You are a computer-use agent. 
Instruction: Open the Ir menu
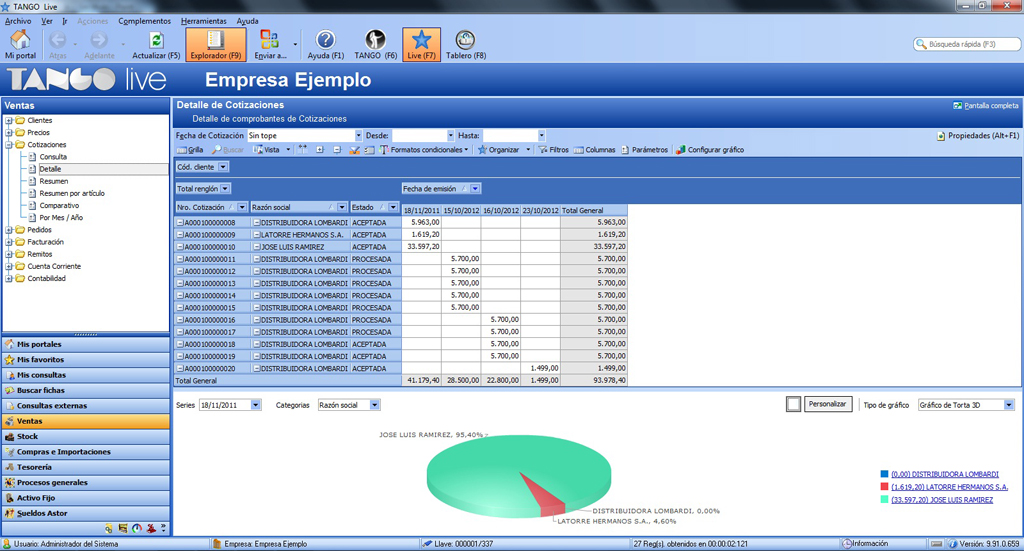tap(65, 21)
